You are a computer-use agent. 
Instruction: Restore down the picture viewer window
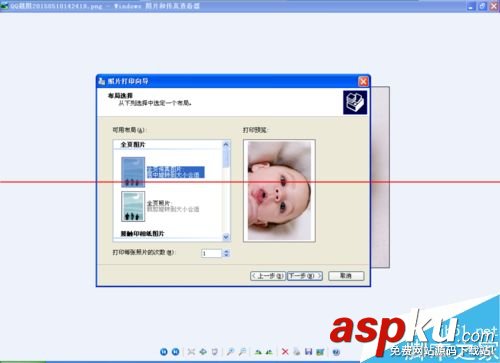(482, 6)
